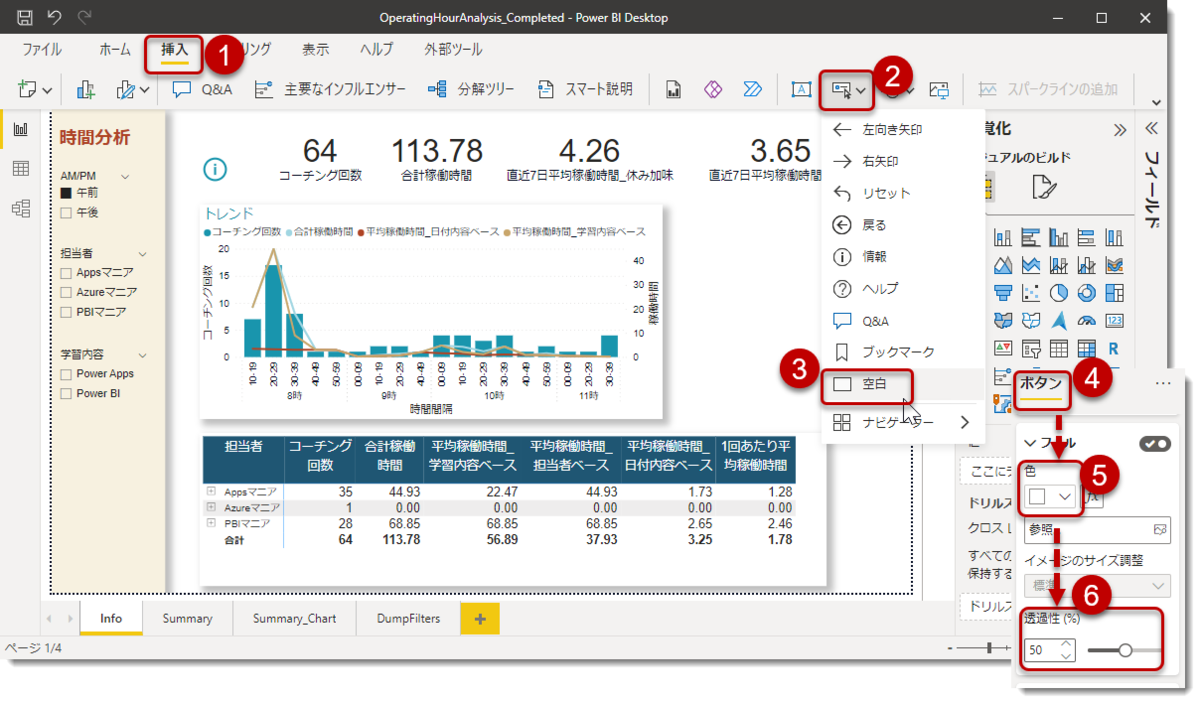1200x703 pixels.
Task: Click the transparency value field showing 50
Action: pos(1049,650)
